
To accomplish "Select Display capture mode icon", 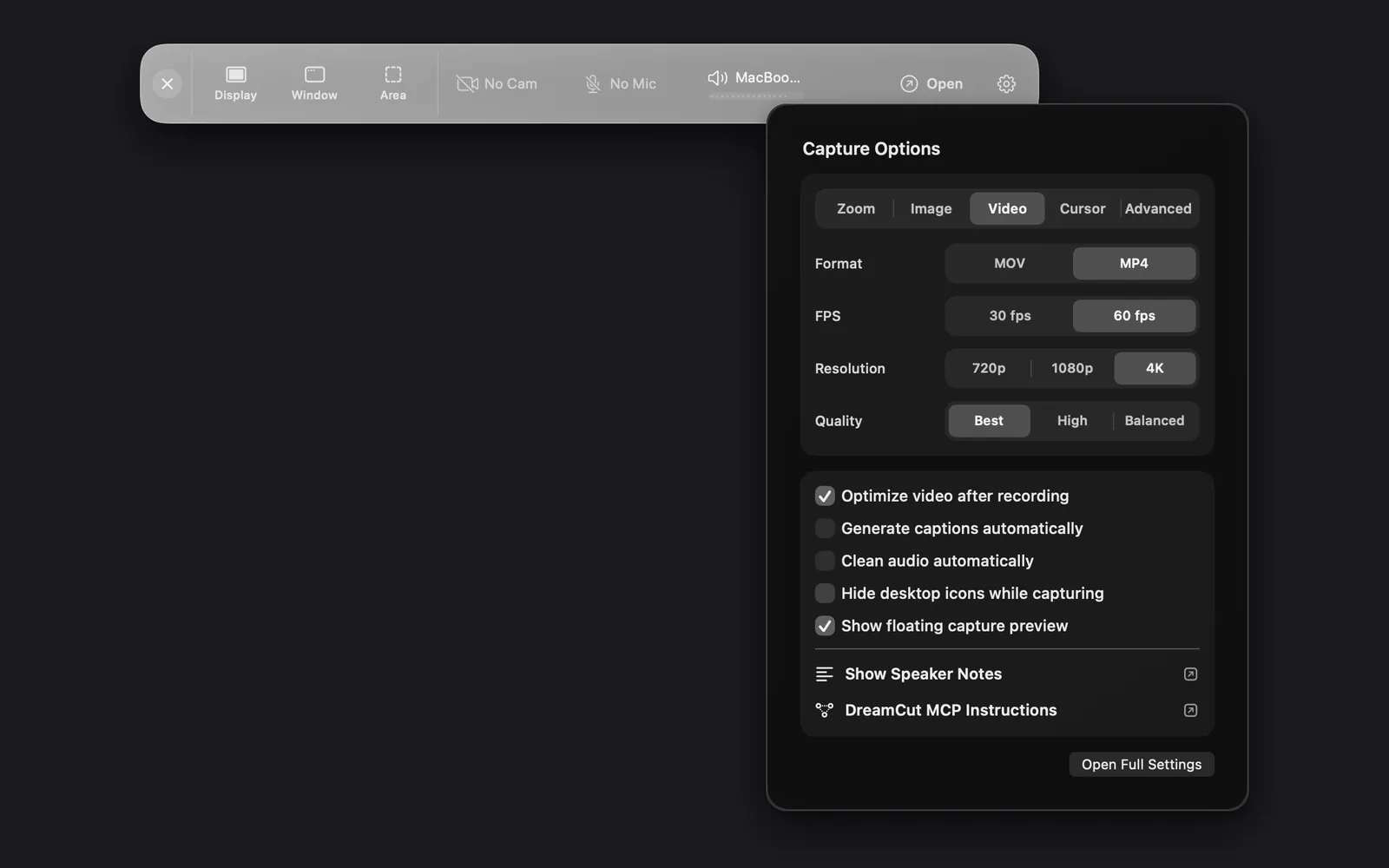I will [x=236, y=75].
